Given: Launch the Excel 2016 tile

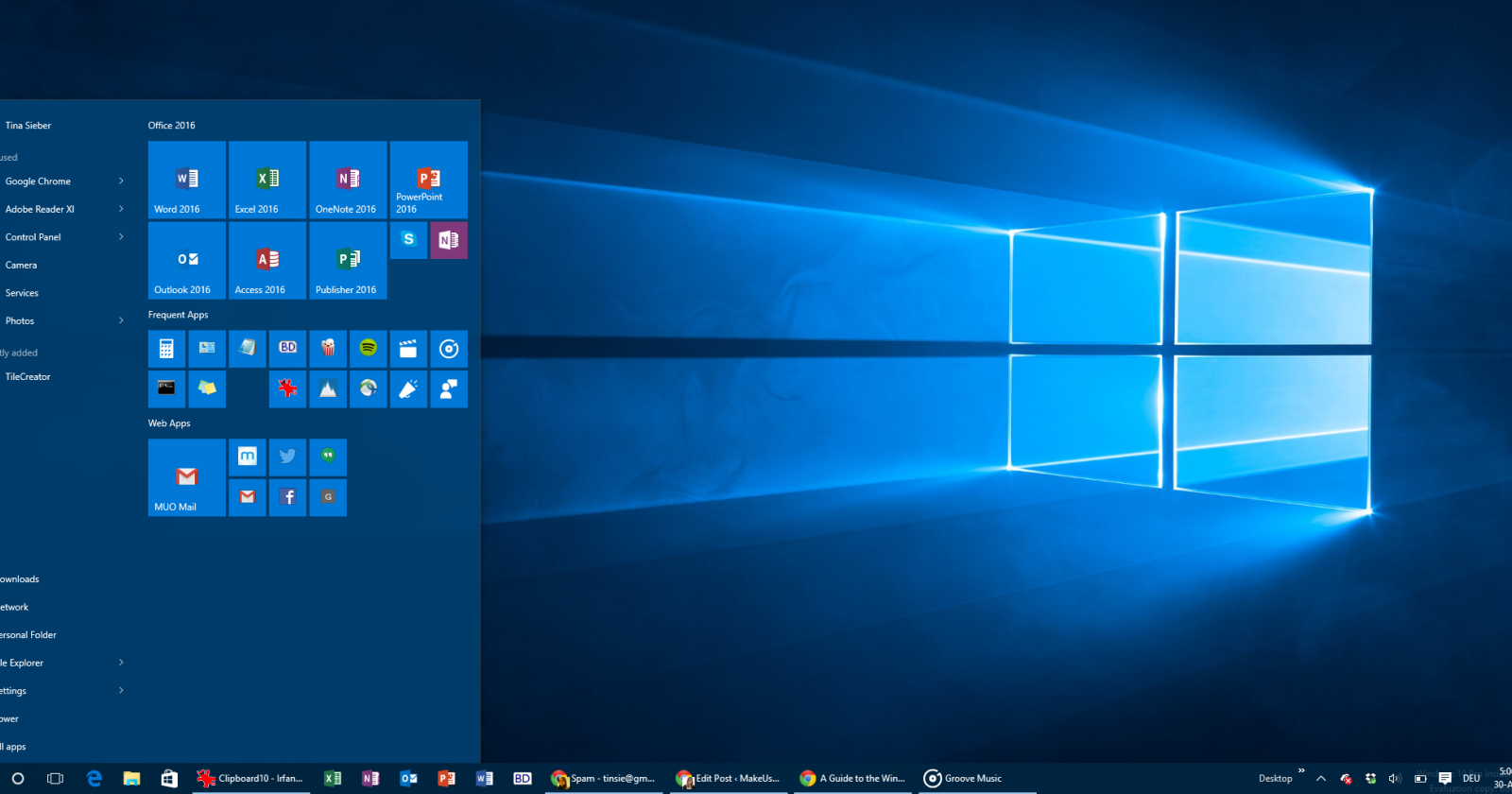Looking at the screenshot, I should tap(267, 181).
